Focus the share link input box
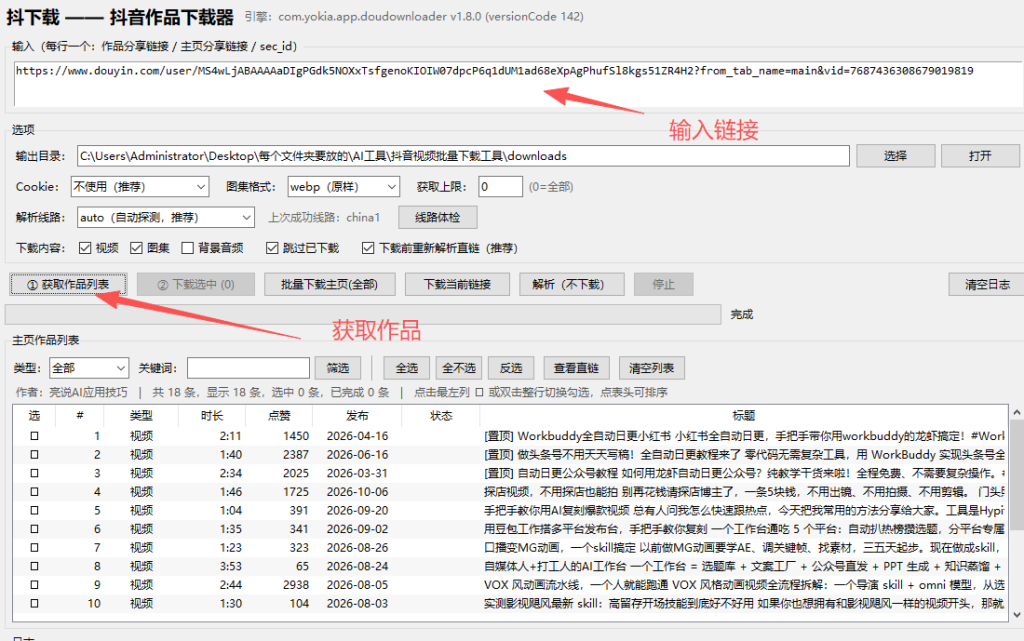1024x641 pixels. click(x=519, y=84)
